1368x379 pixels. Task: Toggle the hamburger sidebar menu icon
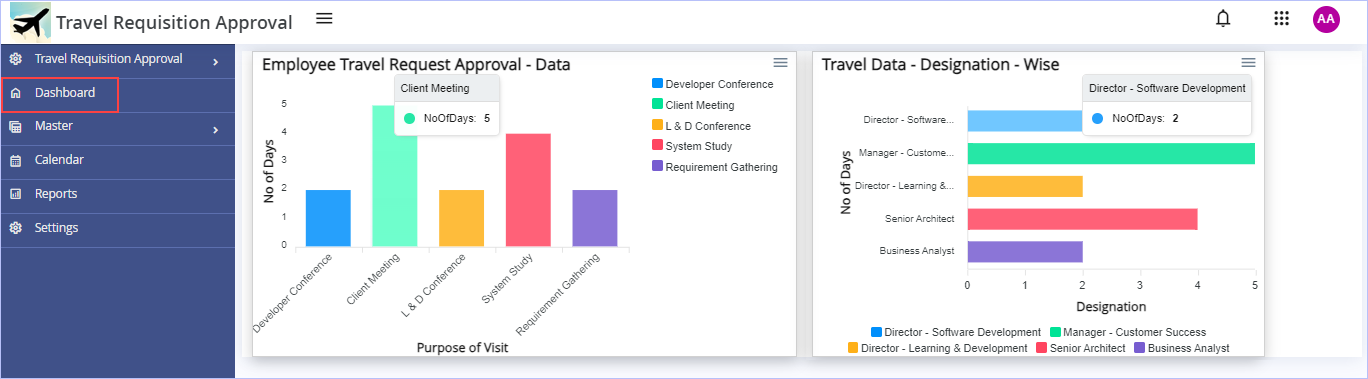pyautogui.click(x=323, y=18)
